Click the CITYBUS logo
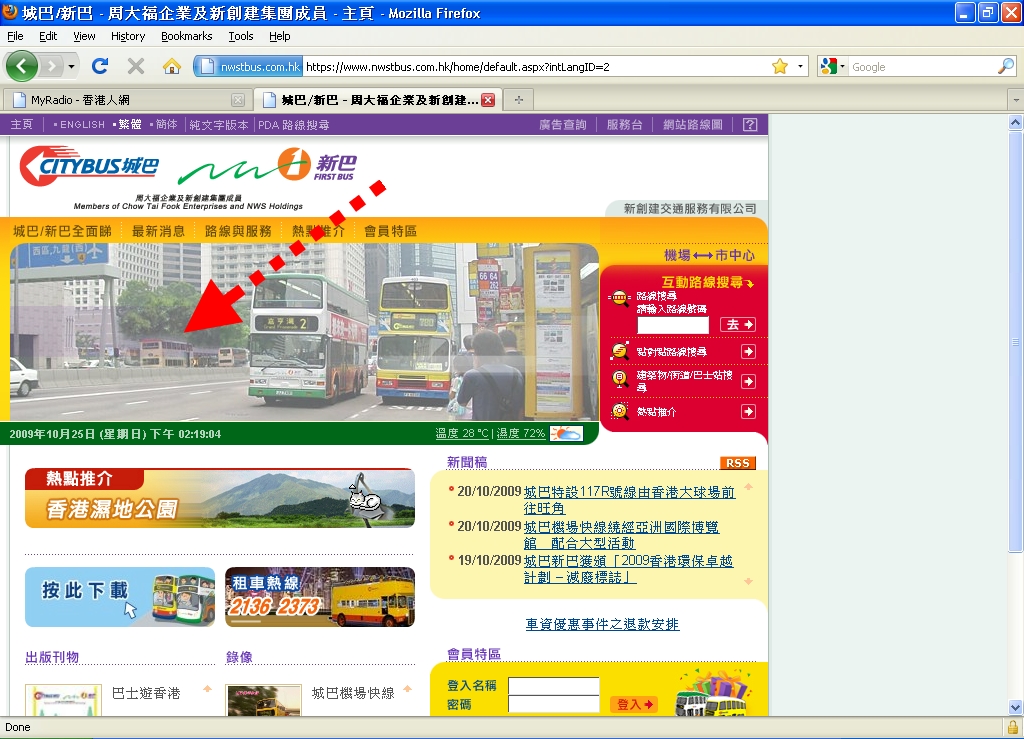The height and width of the screenshot is (739, 1024). pyautogui.click(x=89, y=166)
